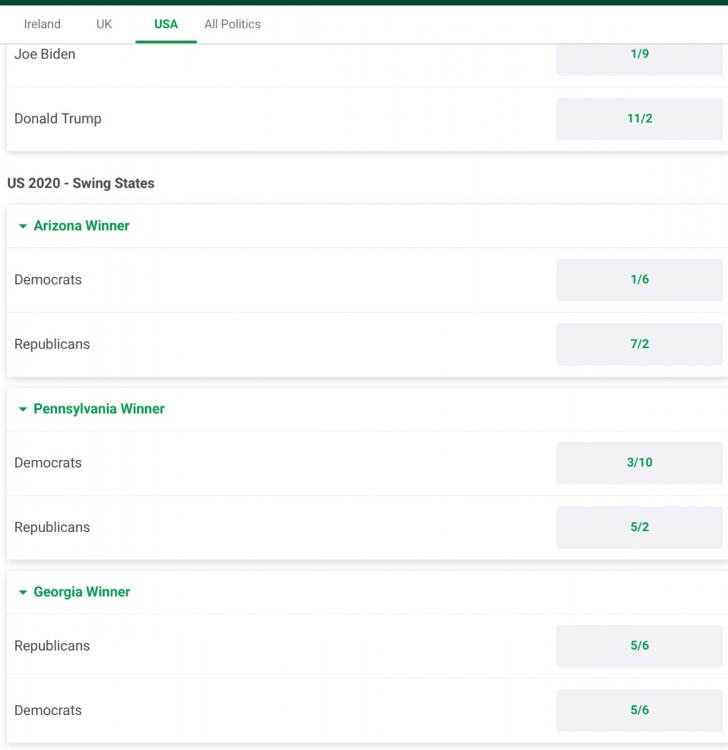Screen dimensions: 728x750
Task: Collapse the Arizona Winner section arrow
Action: pos(23,227)
